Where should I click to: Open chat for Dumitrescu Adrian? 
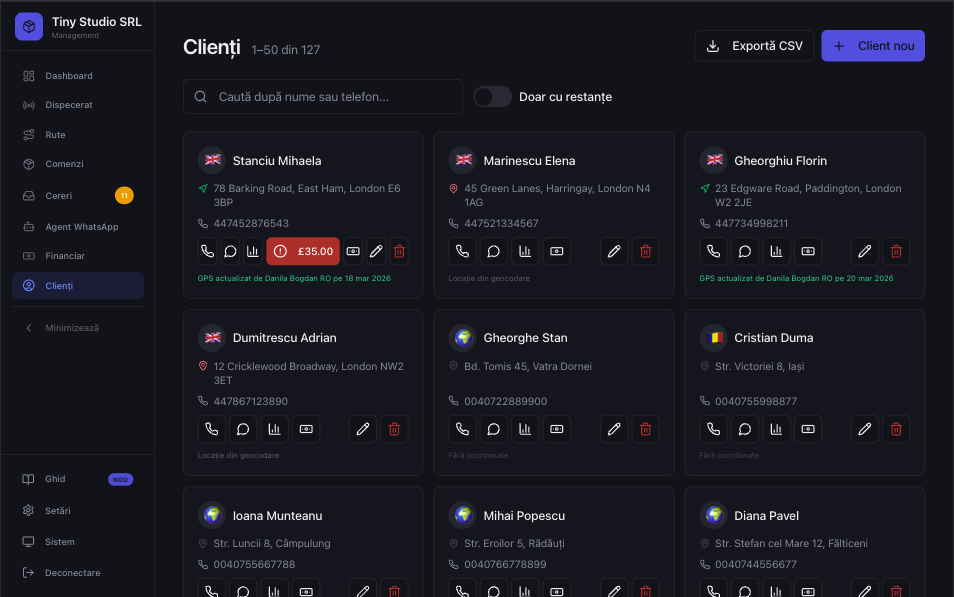coord(243,429)
